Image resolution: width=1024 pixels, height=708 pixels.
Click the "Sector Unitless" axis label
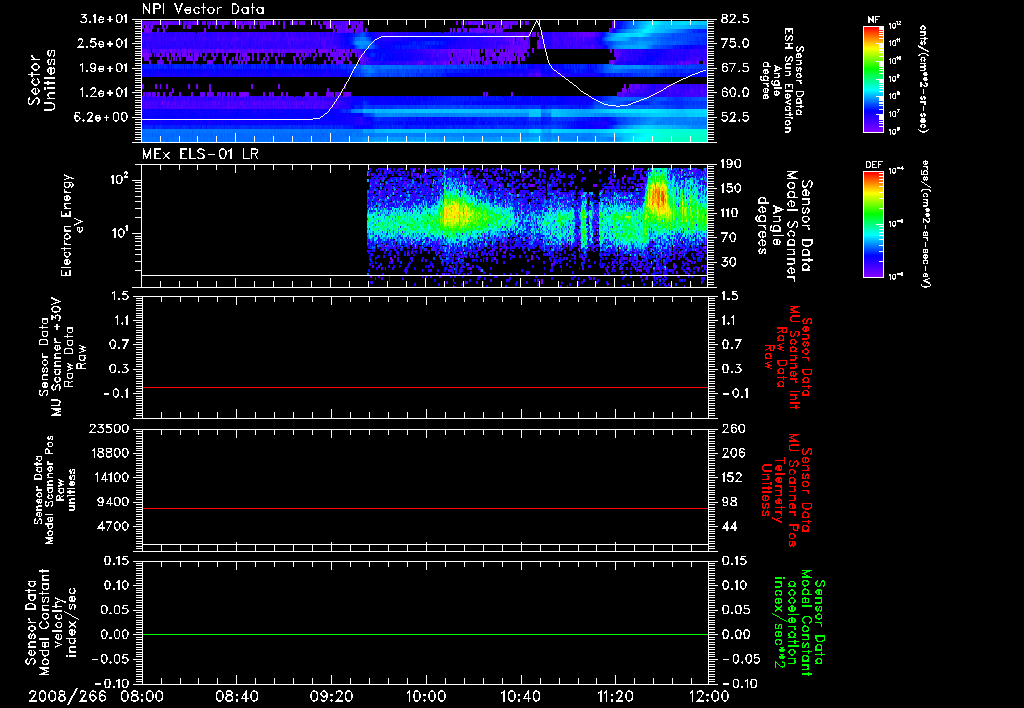[x=42, y=80]
